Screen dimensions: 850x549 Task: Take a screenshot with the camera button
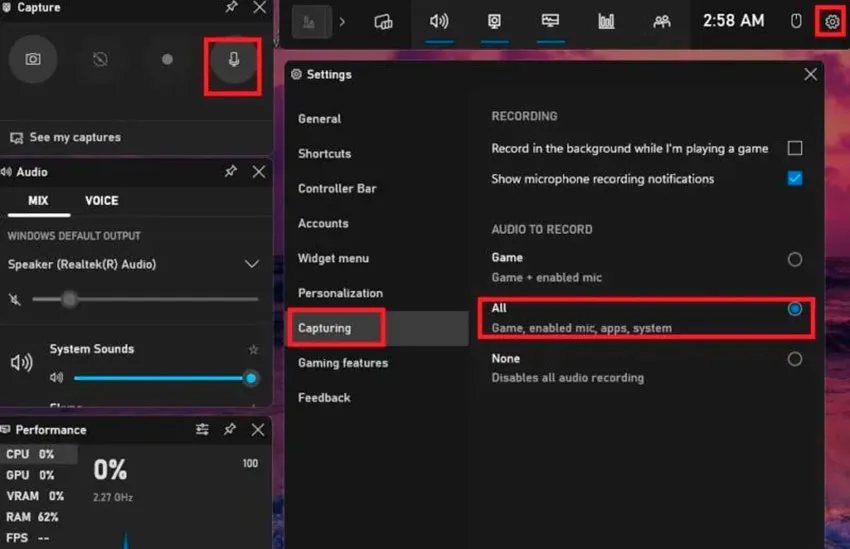33,59
